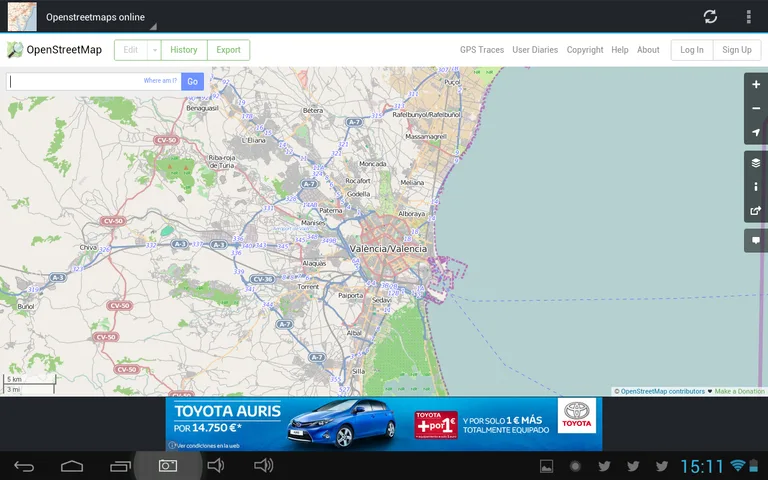Tap the Android recent apps icon

click(x=120, y=466)
